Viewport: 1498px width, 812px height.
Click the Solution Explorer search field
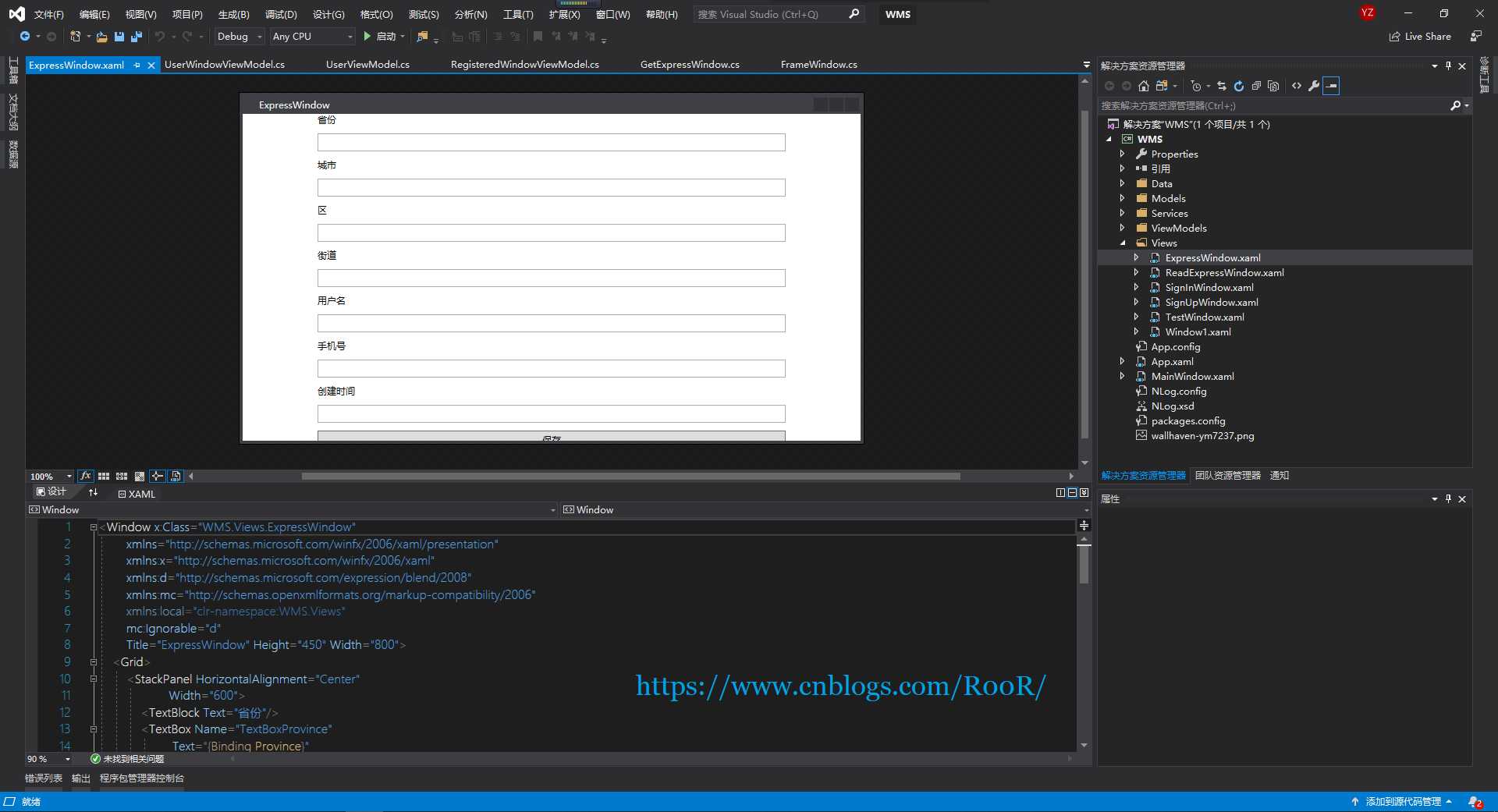pyautogui.click(x=1273, y=106)
